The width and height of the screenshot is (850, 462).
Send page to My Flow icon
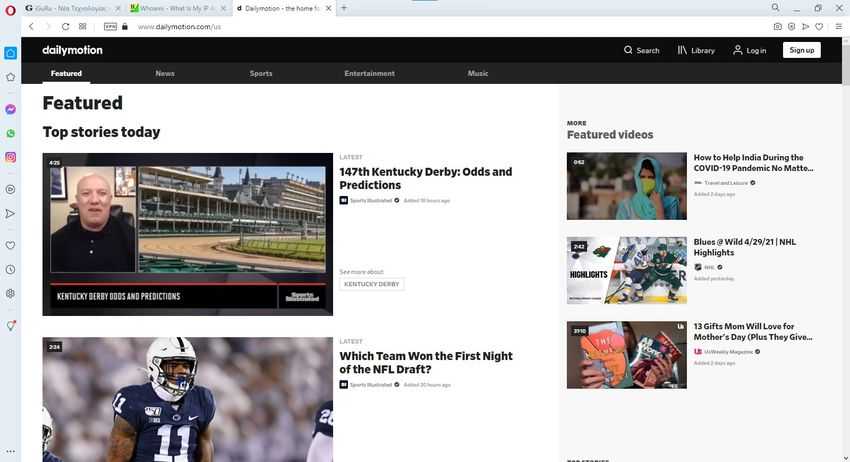point(806,27)
